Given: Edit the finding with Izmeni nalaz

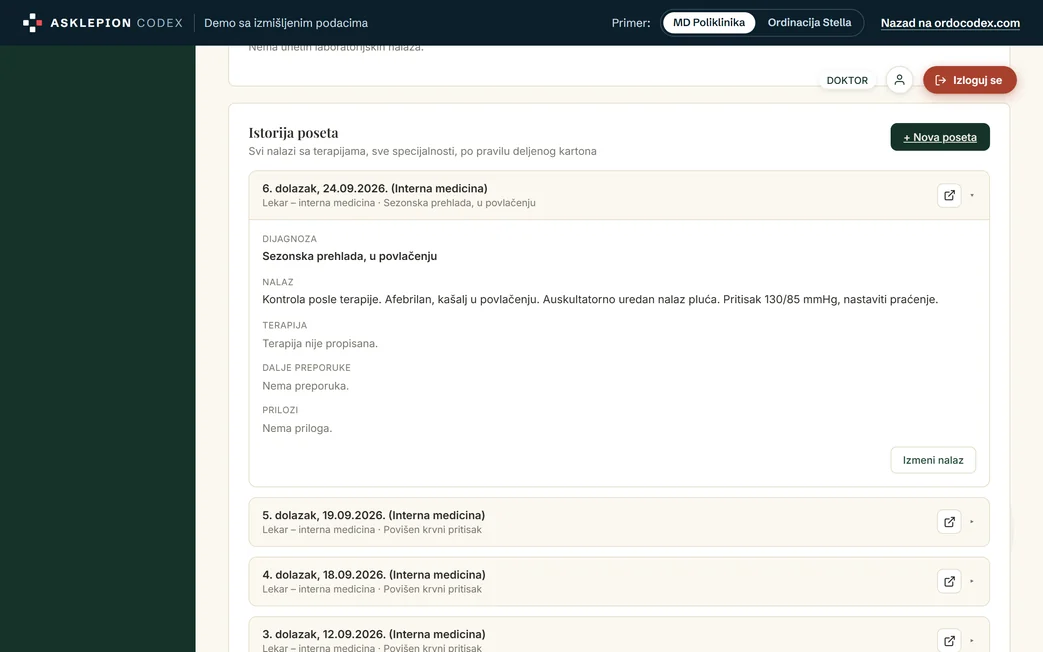Looking at the screenshot, I should tap(933, 460).
